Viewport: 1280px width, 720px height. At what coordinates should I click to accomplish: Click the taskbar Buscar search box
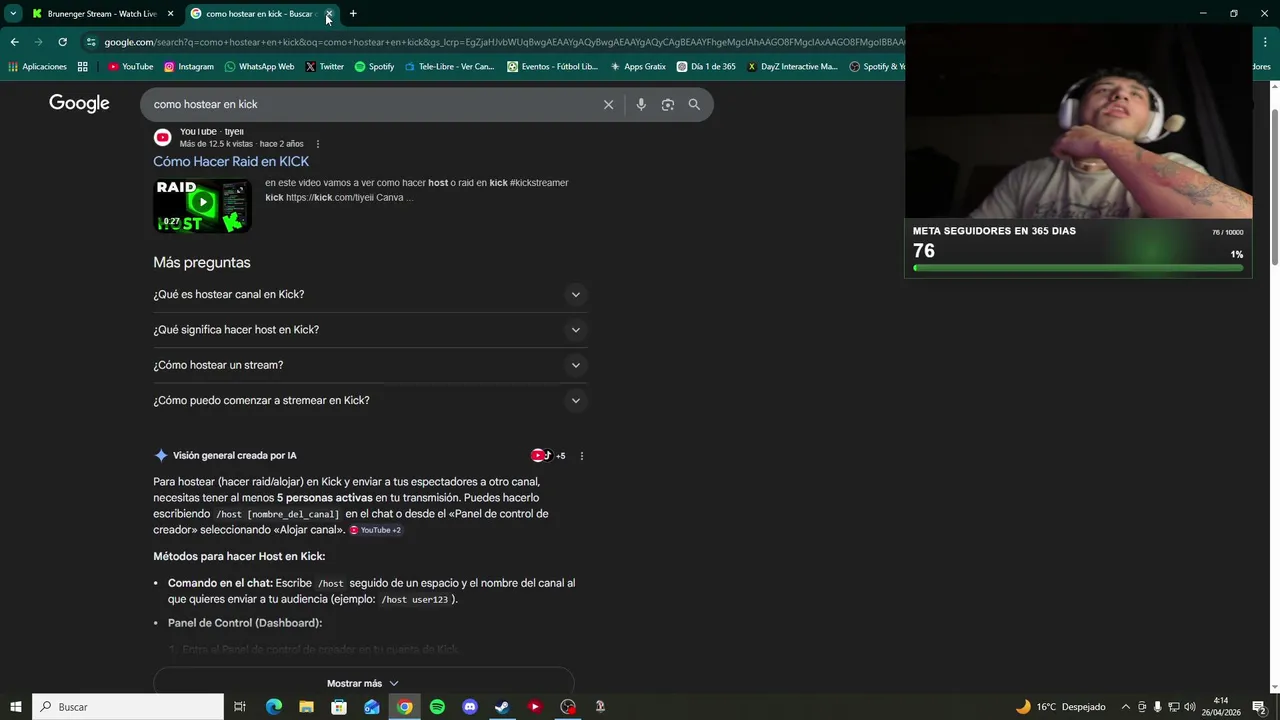pos(128,707)
